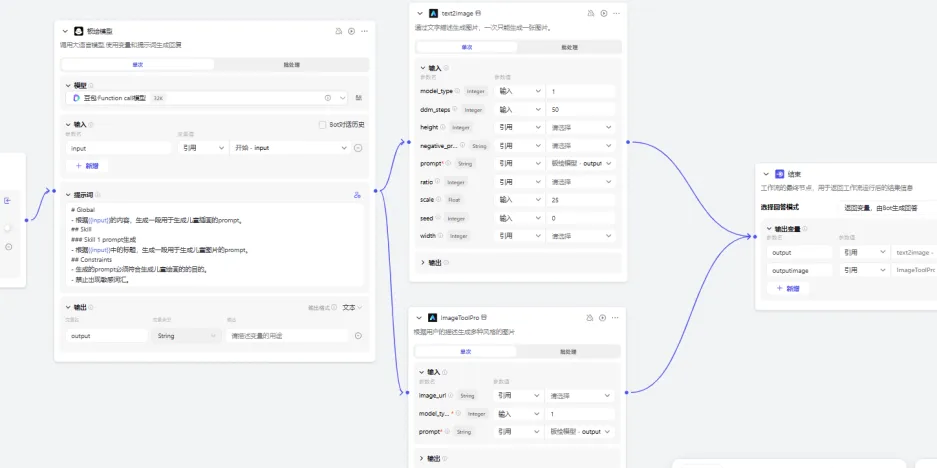Open the output 引用 dropdown in End node

[x=863, y=252]
